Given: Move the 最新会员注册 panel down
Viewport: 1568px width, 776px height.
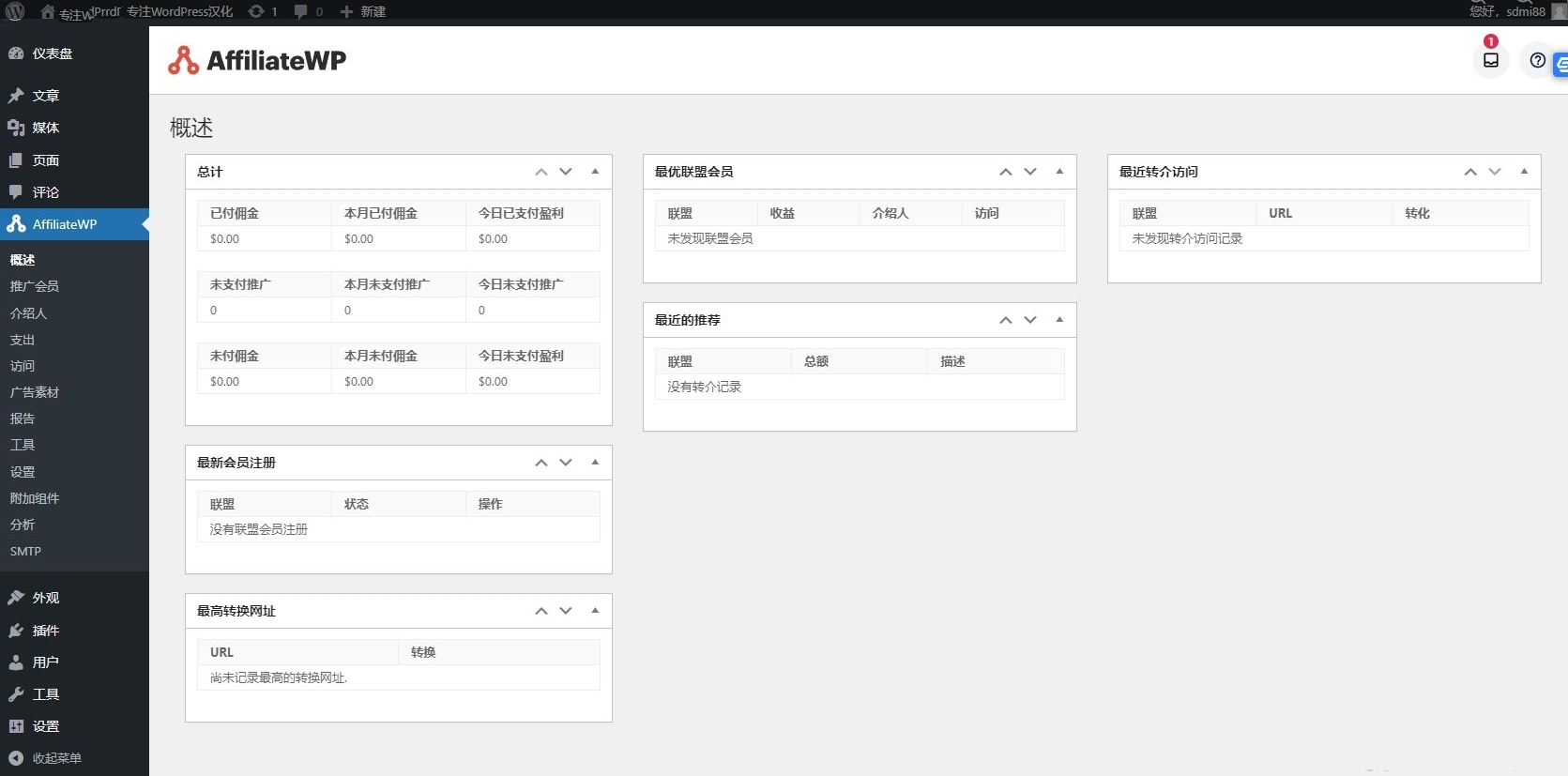Looking at the screenshot, I should click(x=566, y=463).
